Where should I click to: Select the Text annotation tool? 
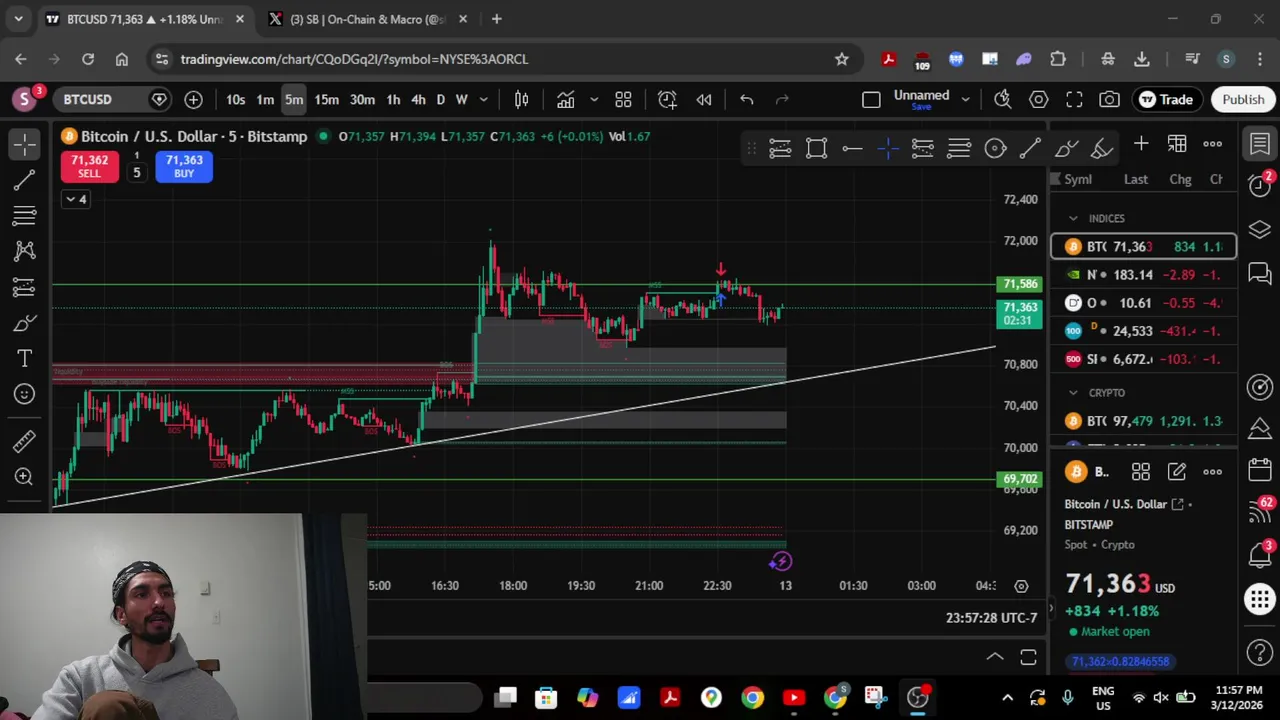tap(24, 358)
